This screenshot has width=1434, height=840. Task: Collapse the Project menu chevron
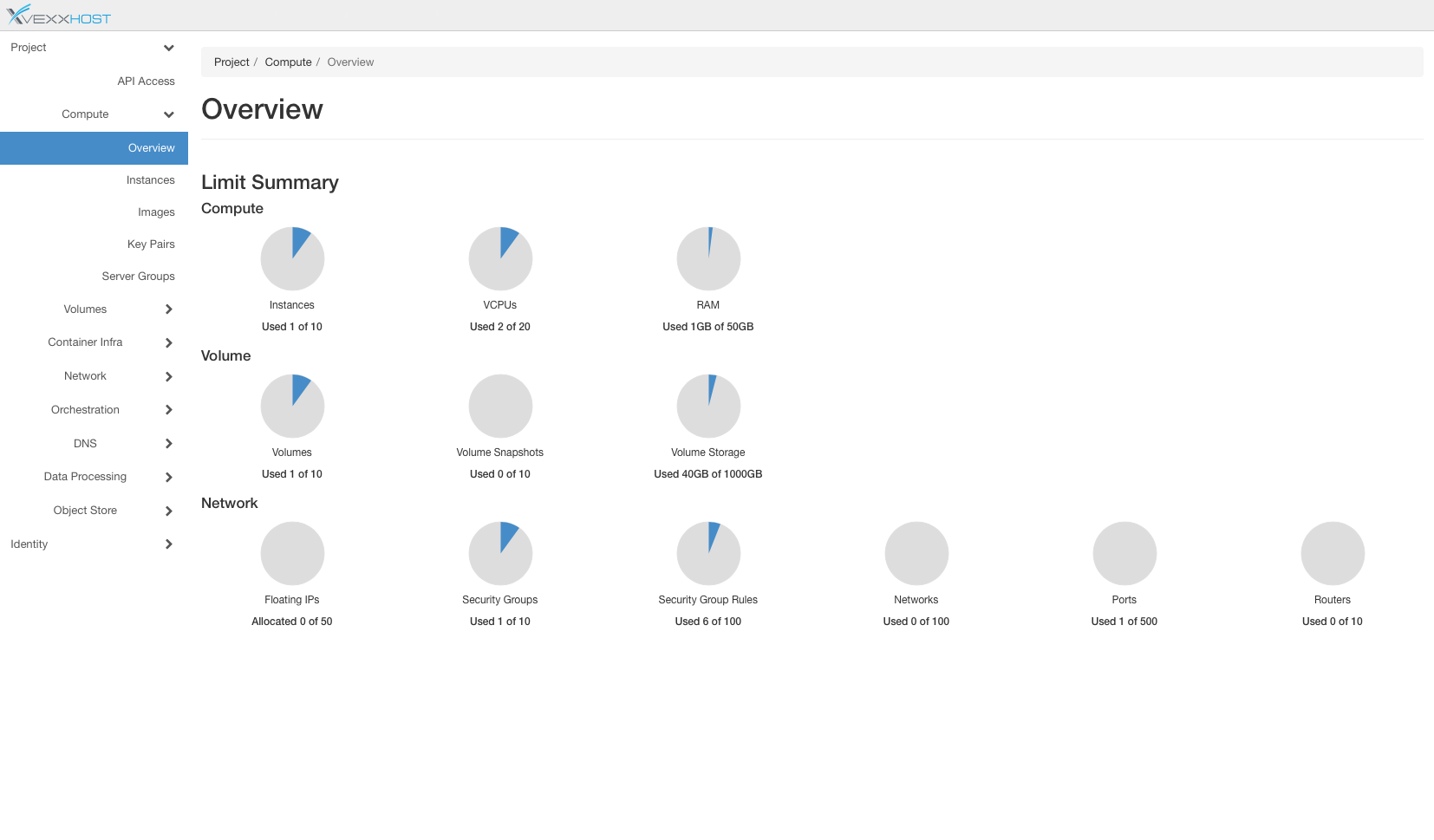169,48
